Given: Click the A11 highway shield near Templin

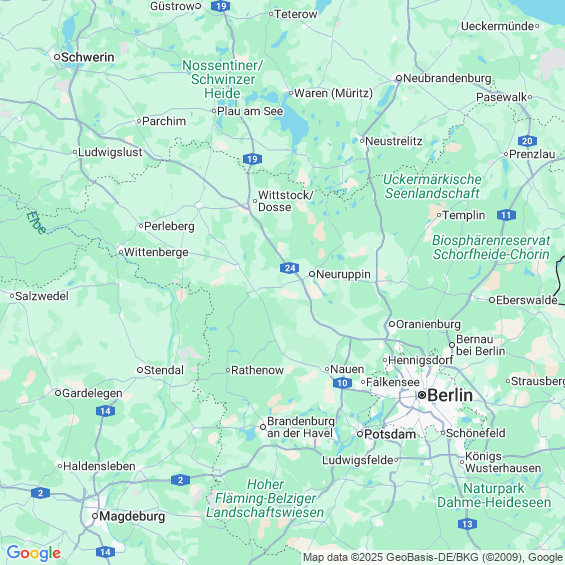Looking at the screenshot, I should (506, 215).
